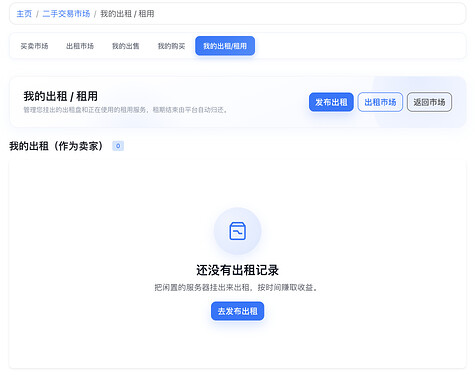Select the 我的出租/租用 tab
This screenshot has width=475, height=375.
pyautogui.click(x=225, y=46)
